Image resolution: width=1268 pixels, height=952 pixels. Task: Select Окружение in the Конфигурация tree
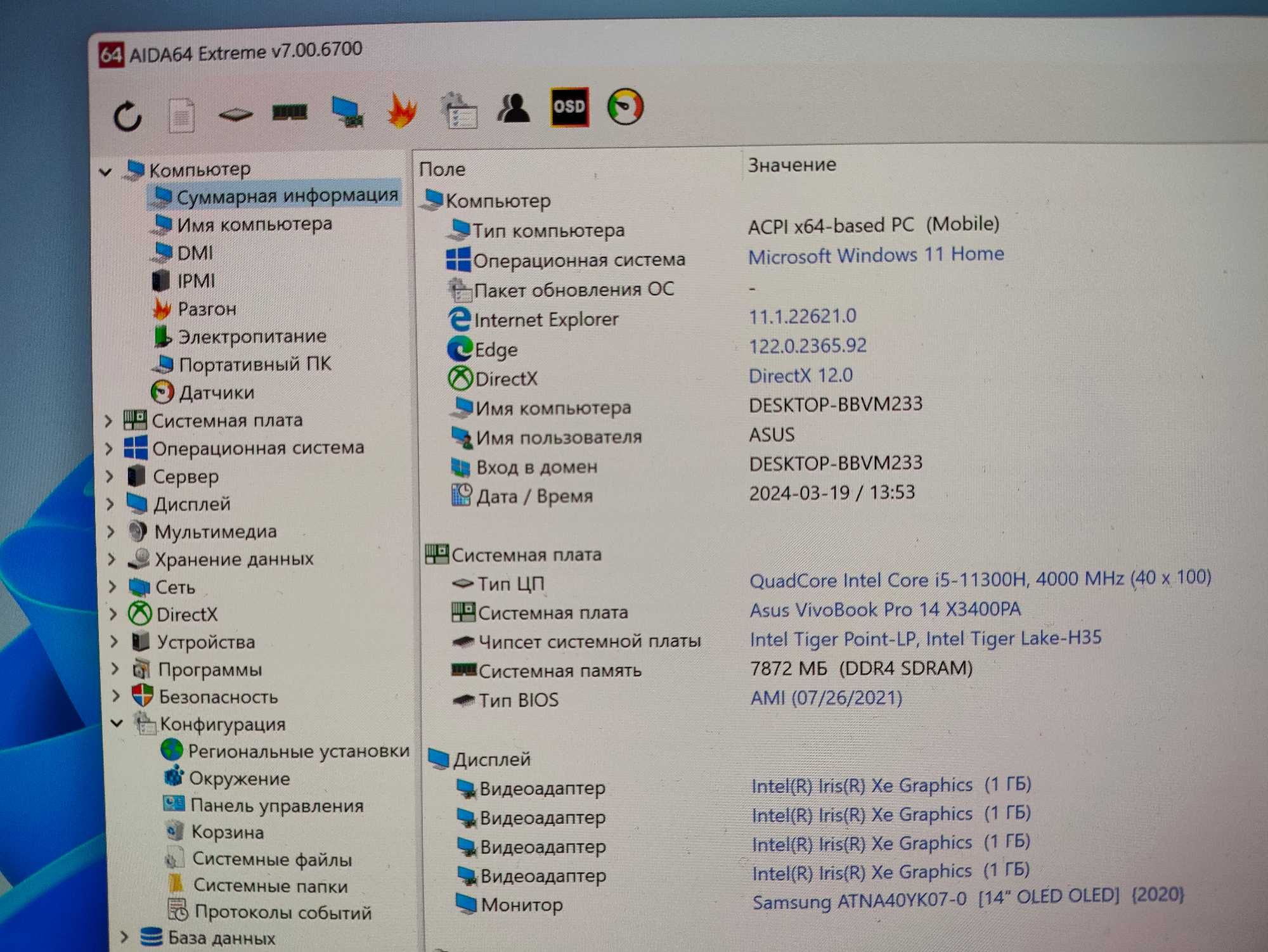pyautogui.click(x=239, y=778)
